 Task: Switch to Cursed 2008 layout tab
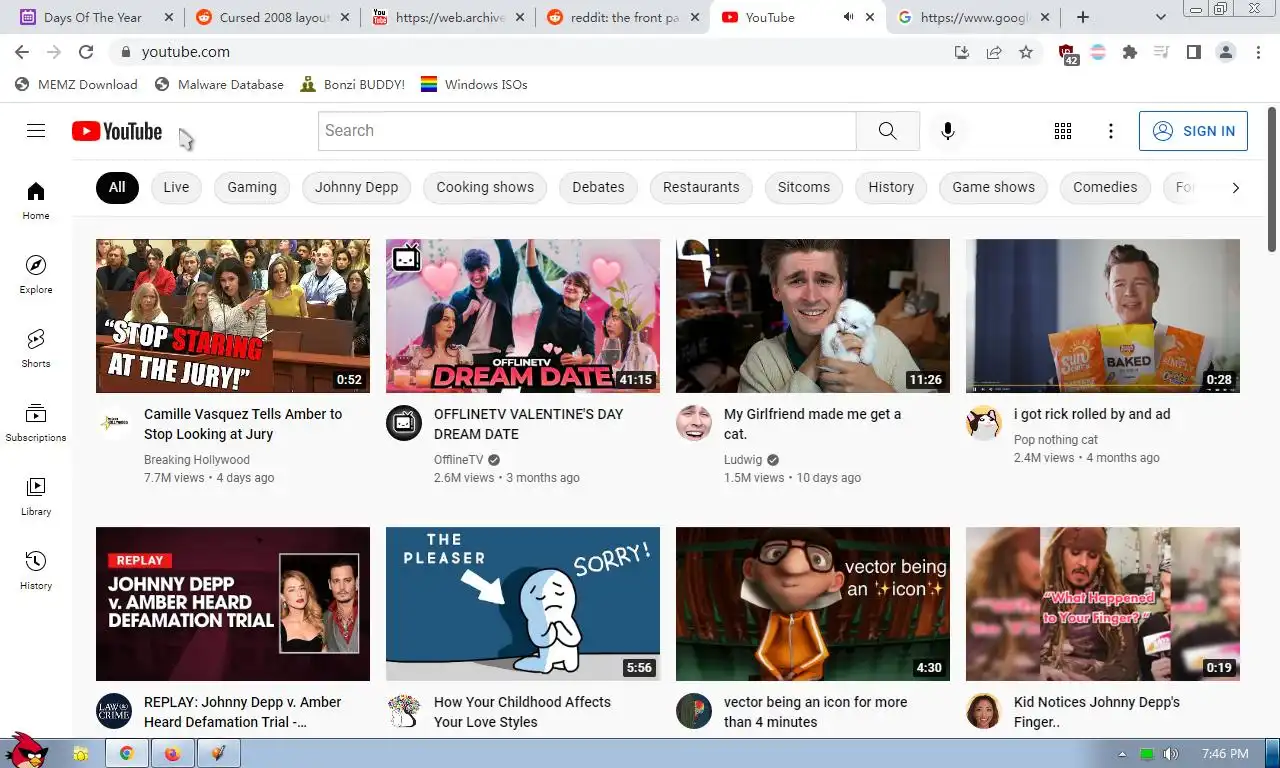272,17
